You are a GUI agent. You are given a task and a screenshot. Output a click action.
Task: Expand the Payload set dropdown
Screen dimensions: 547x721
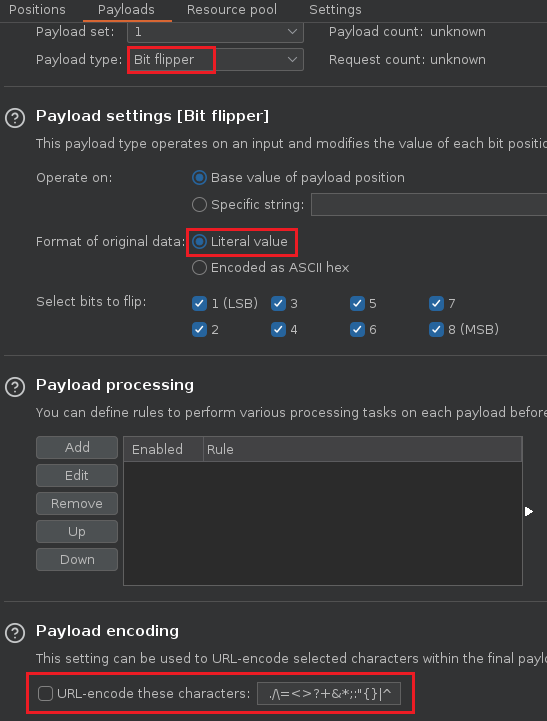[215, 32]
